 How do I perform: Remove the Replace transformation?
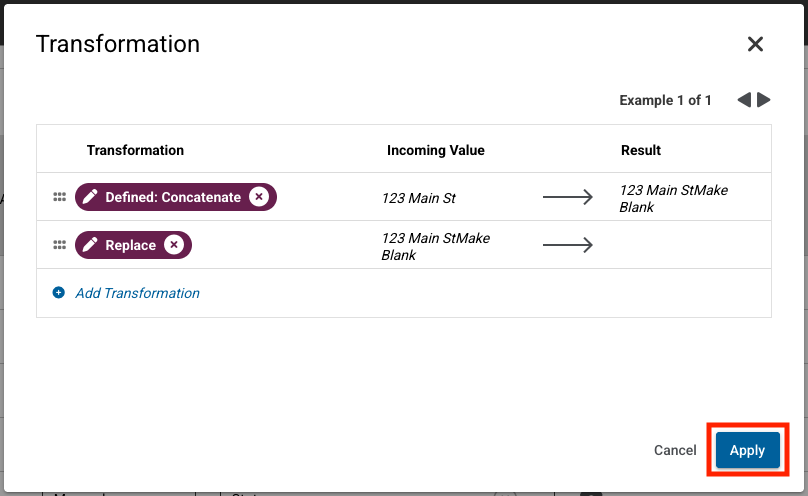[x=174, y=245]
